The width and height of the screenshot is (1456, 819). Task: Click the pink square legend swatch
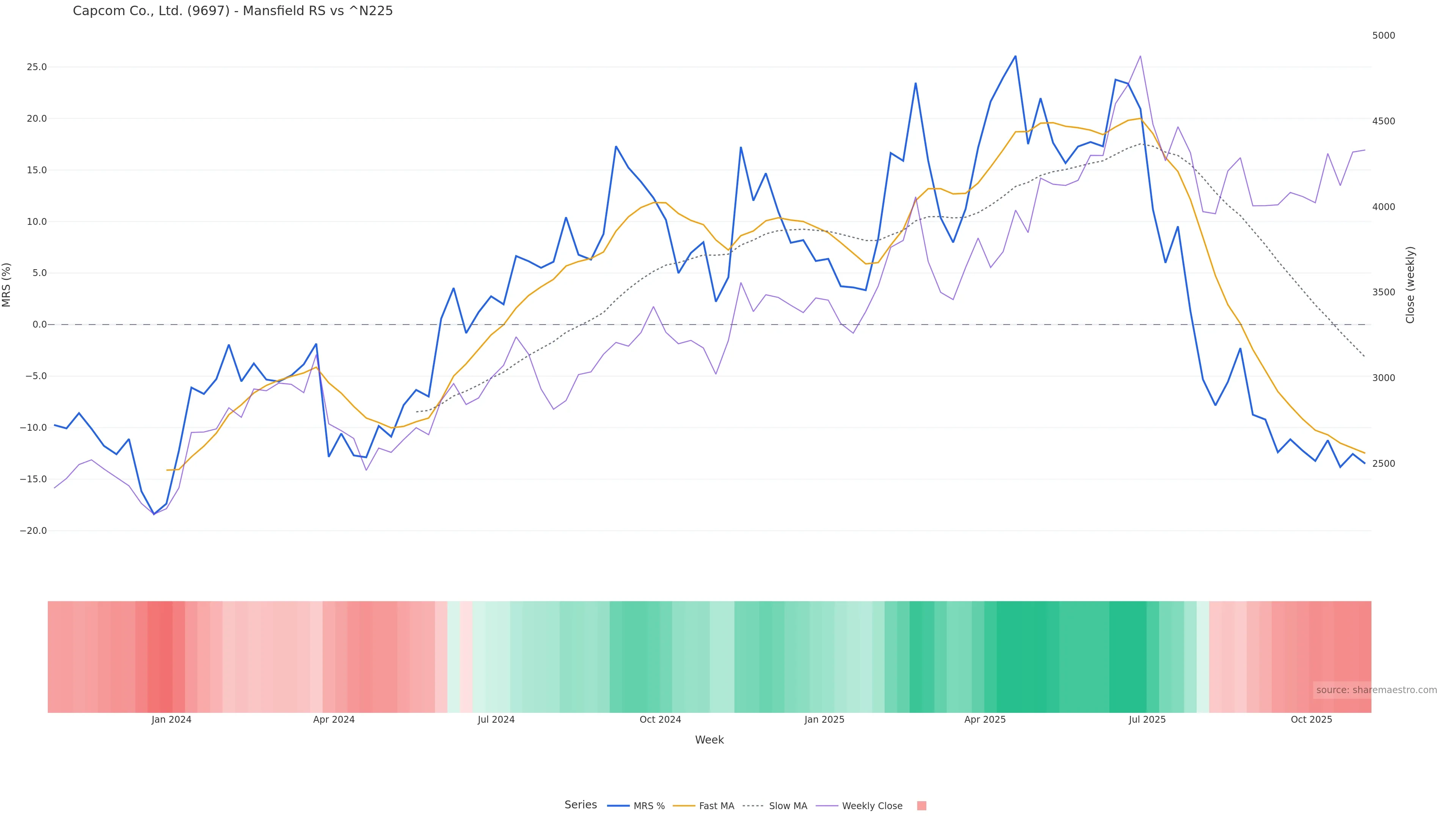921,806
